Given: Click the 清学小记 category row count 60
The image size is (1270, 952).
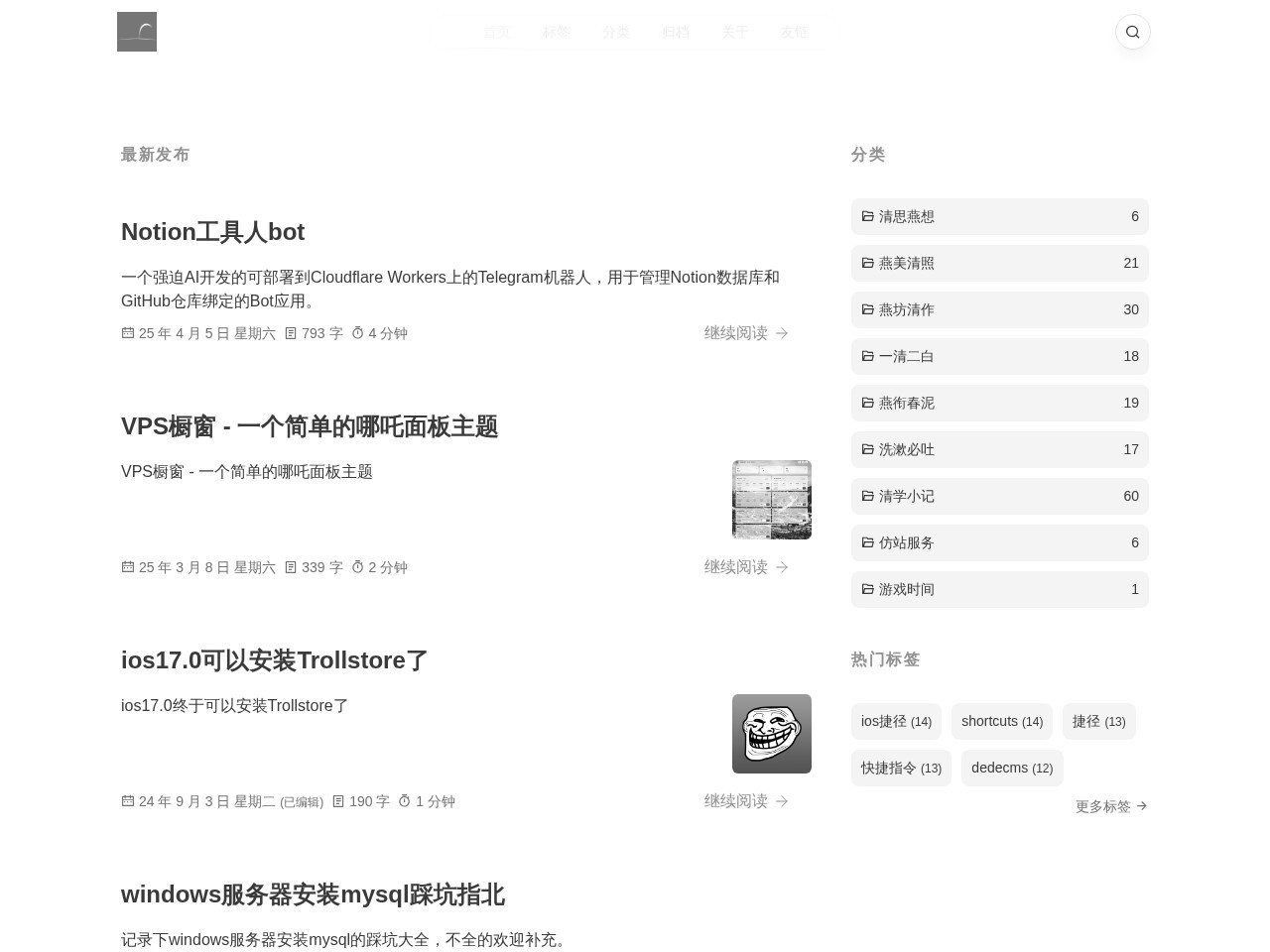Looking at the screenshot, I should 1131,496.
